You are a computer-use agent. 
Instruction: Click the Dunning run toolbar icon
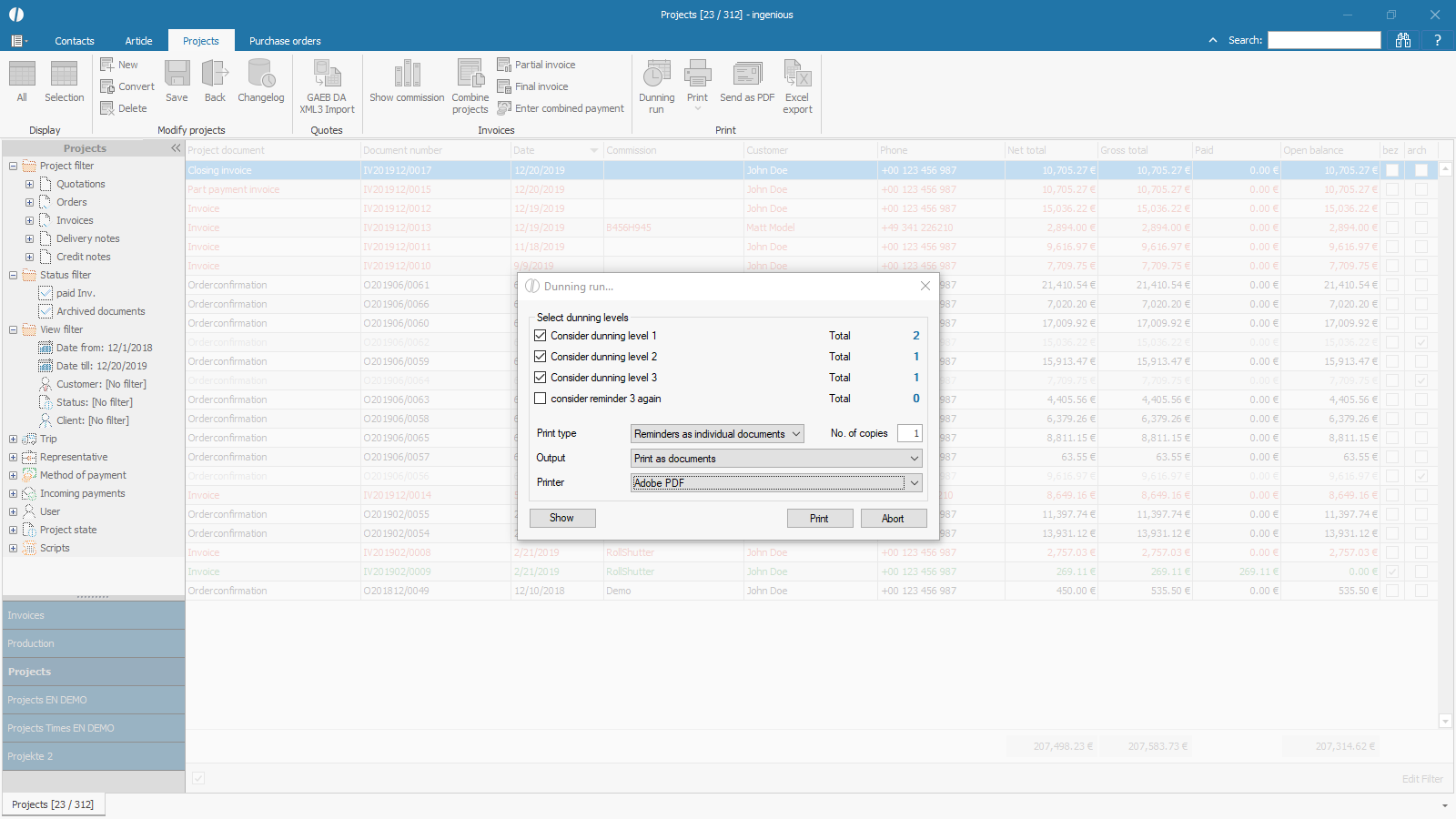point(656,75)
